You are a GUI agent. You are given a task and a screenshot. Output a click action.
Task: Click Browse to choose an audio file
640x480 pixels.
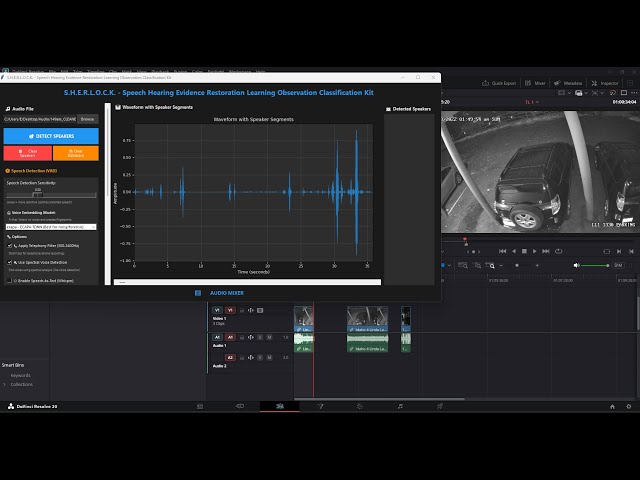coord(88,119)
